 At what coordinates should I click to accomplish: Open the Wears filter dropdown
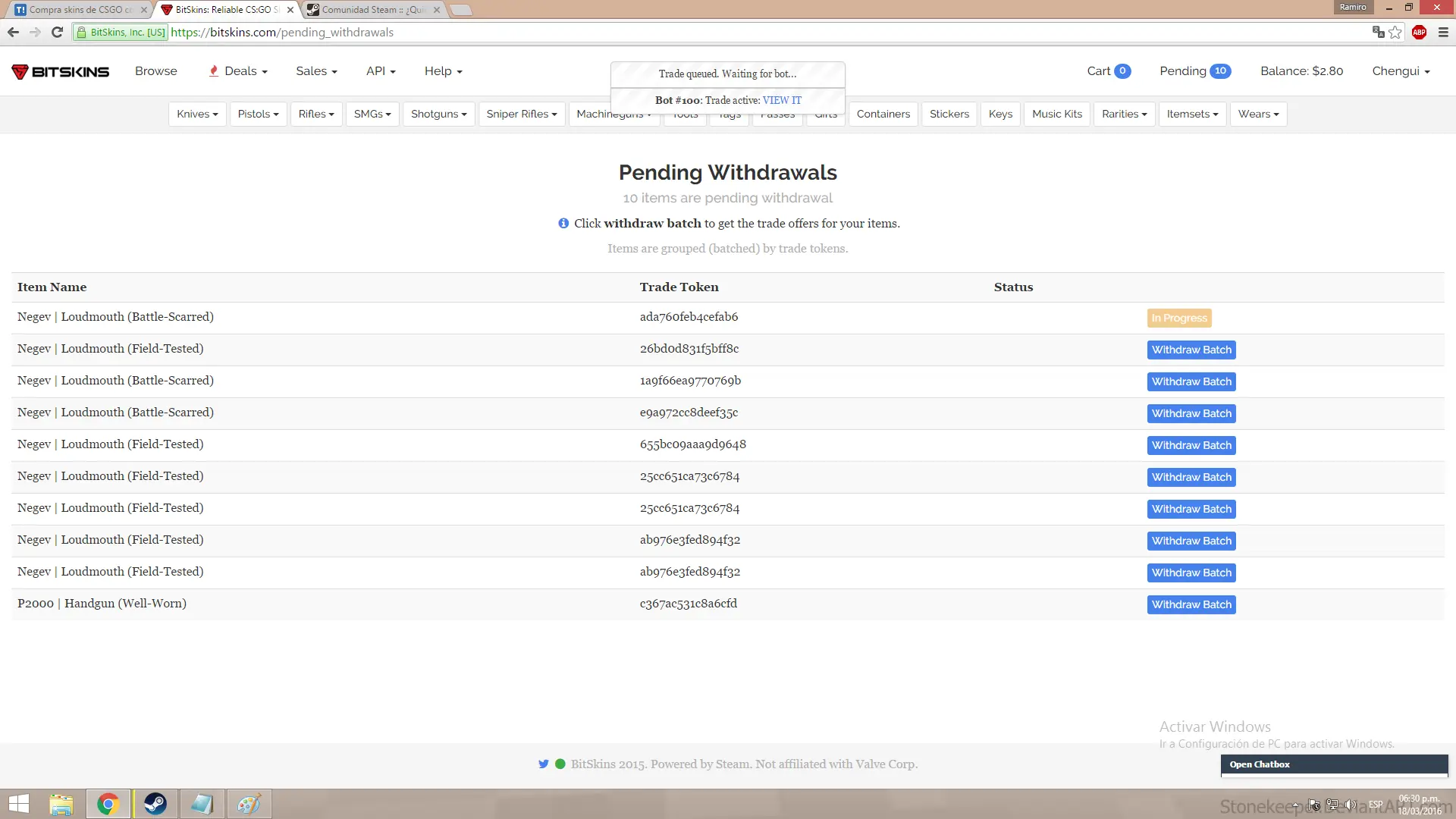tap(1258, 114)
